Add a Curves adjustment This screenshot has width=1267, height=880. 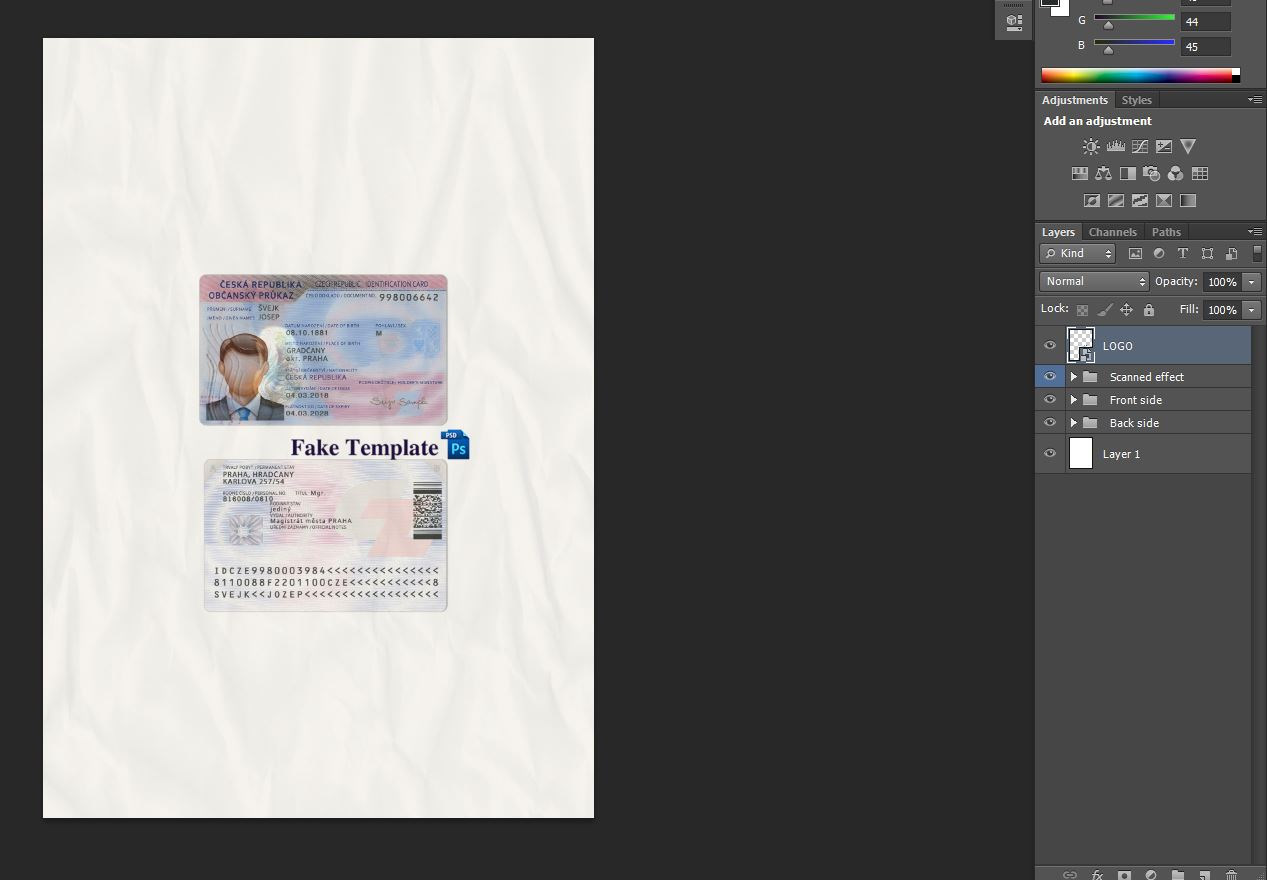click(x=1139, y=147)
